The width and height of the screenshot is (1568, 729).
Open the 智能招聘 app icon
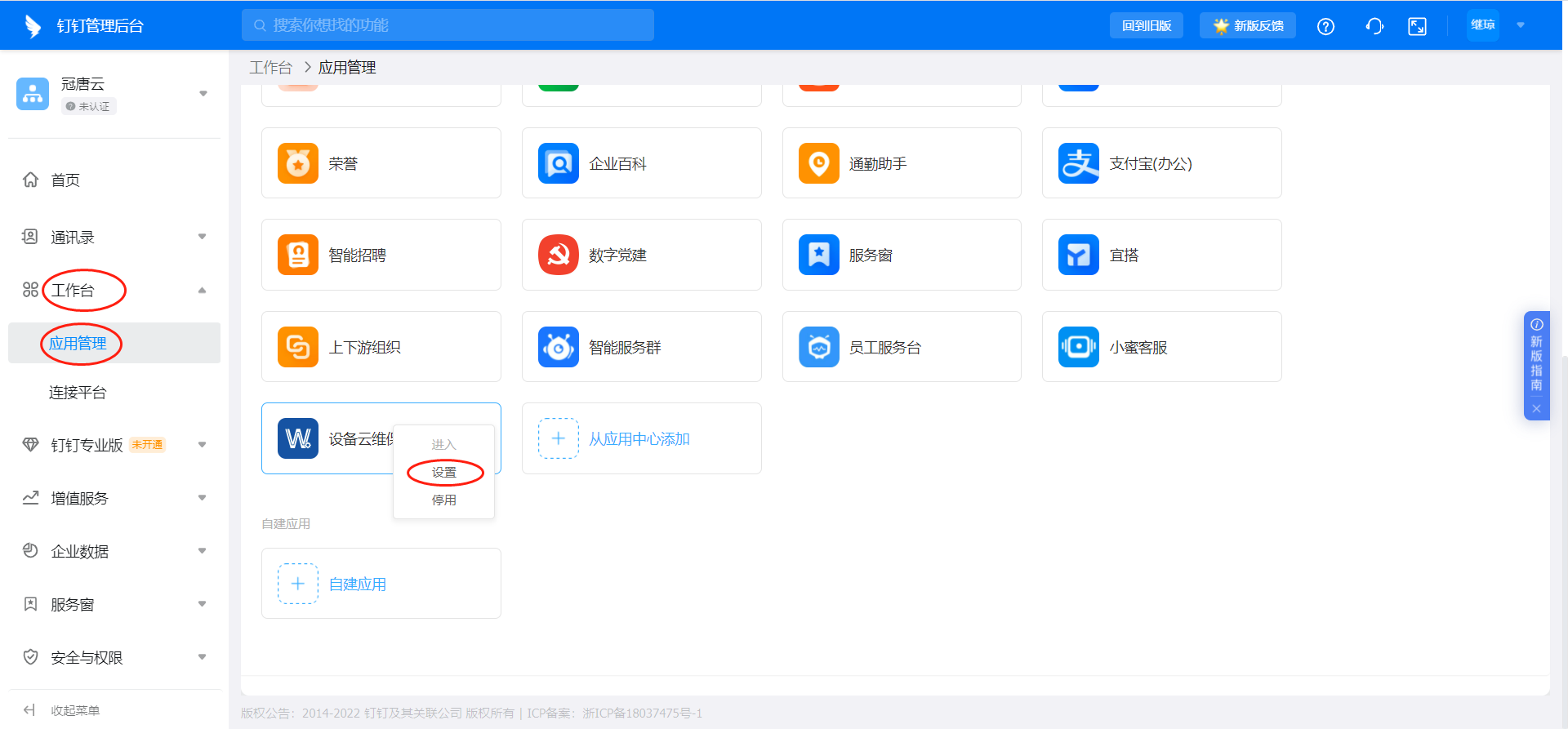[298, 255]
